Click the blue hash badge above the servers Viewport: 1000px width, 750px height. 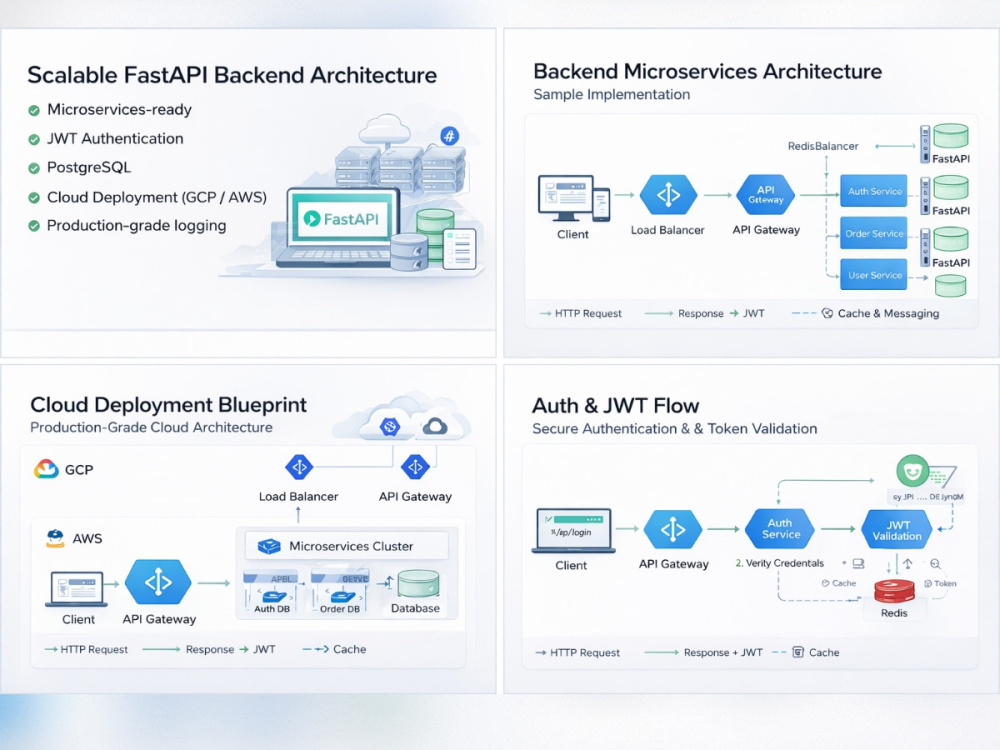coord(450,136)
